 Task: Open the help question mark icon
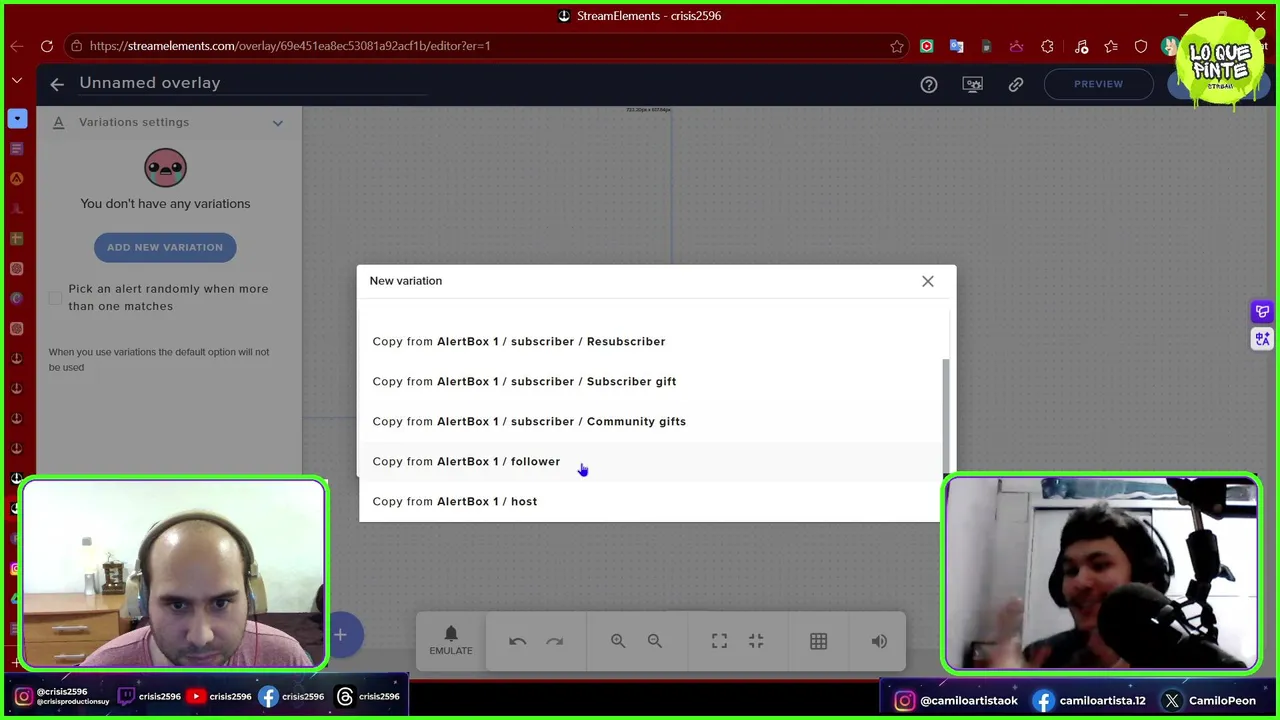(929, 84)
